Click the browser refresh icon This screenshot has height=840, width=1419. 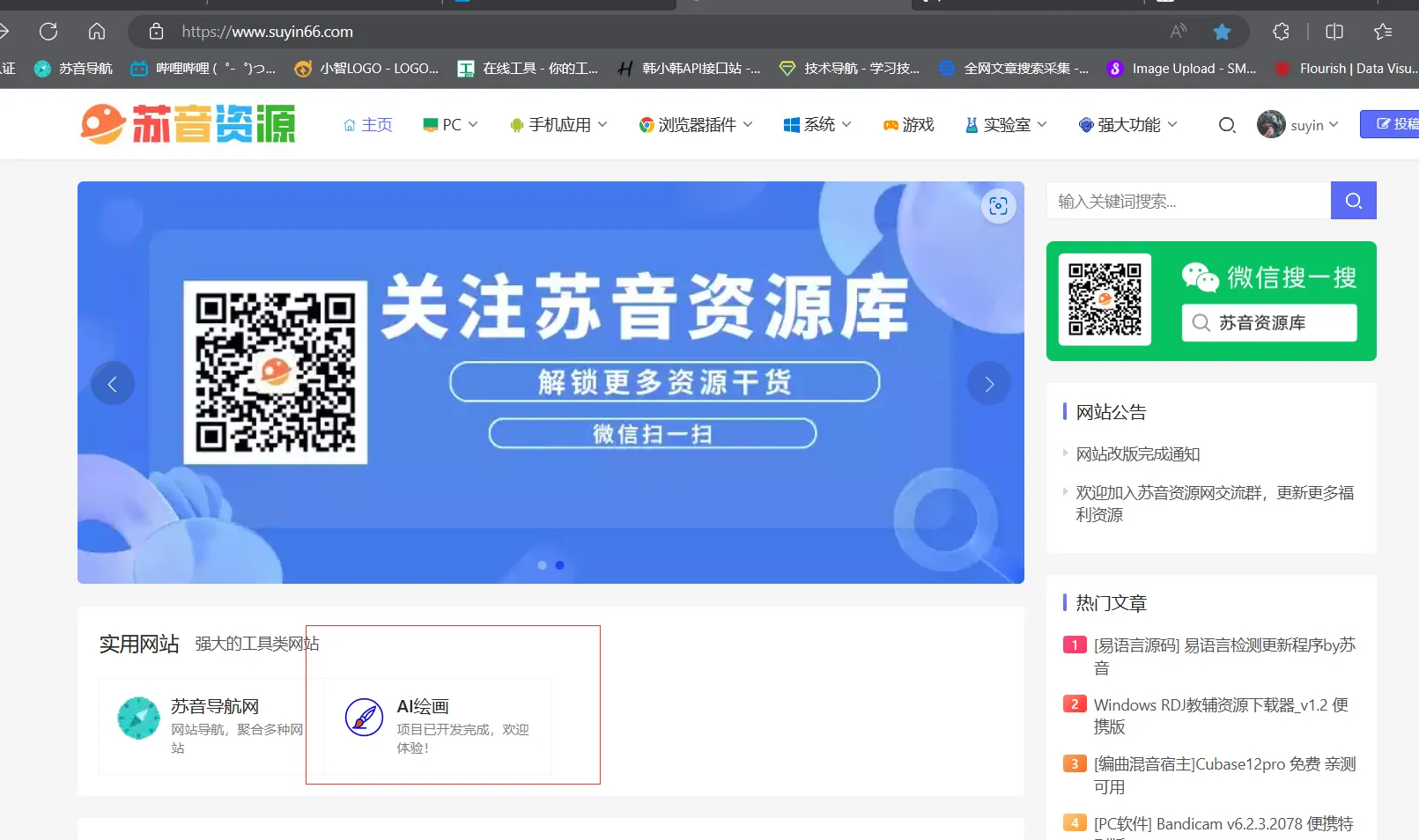[x=48, y=32]
